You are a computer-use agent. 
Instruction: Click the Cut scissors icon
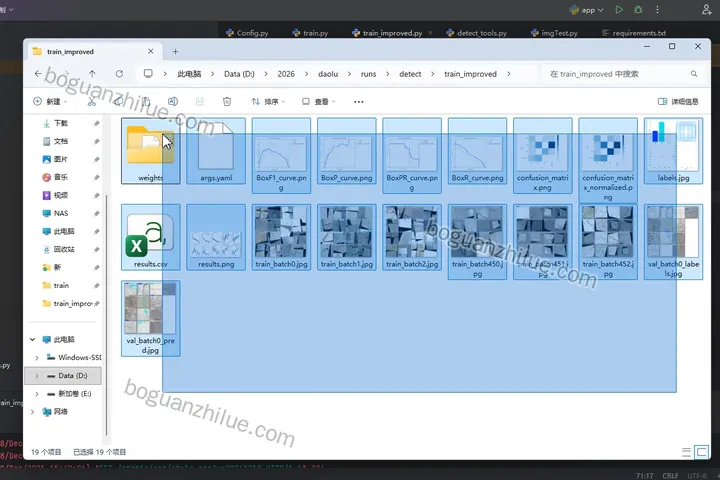92,102
